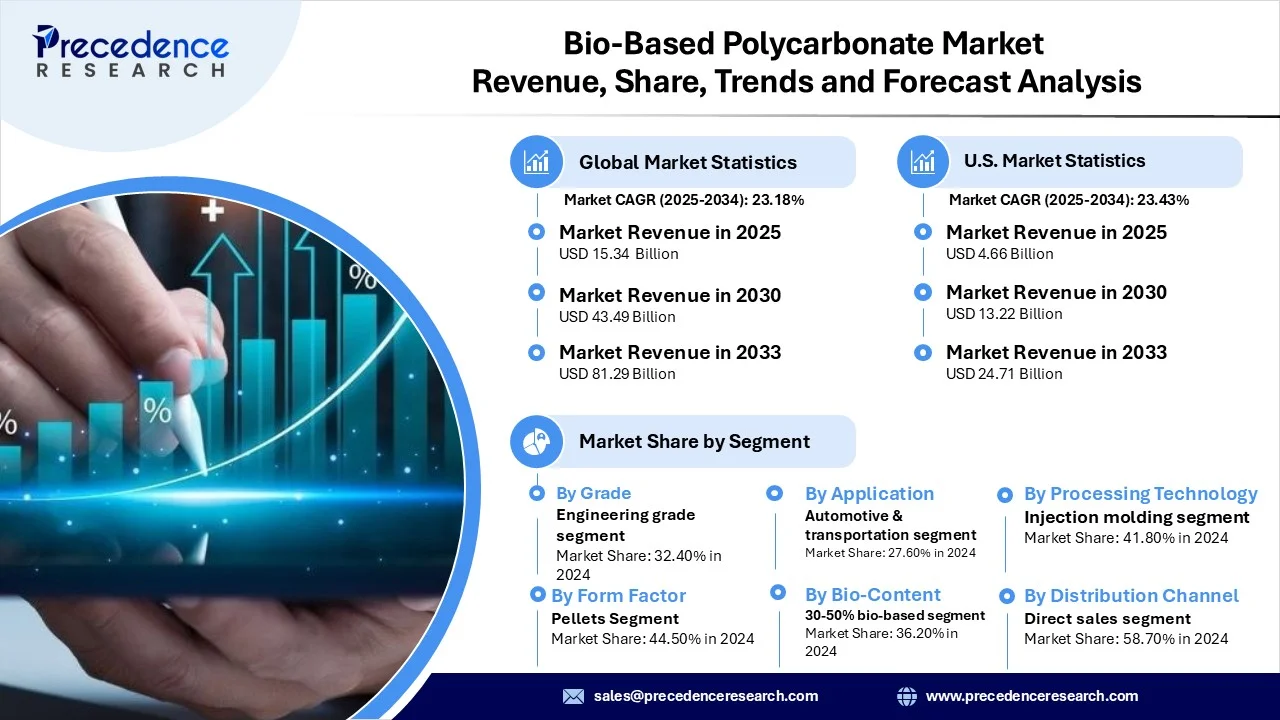
Task: Click the bullet beside By Grade
Action: pos(537,493)
